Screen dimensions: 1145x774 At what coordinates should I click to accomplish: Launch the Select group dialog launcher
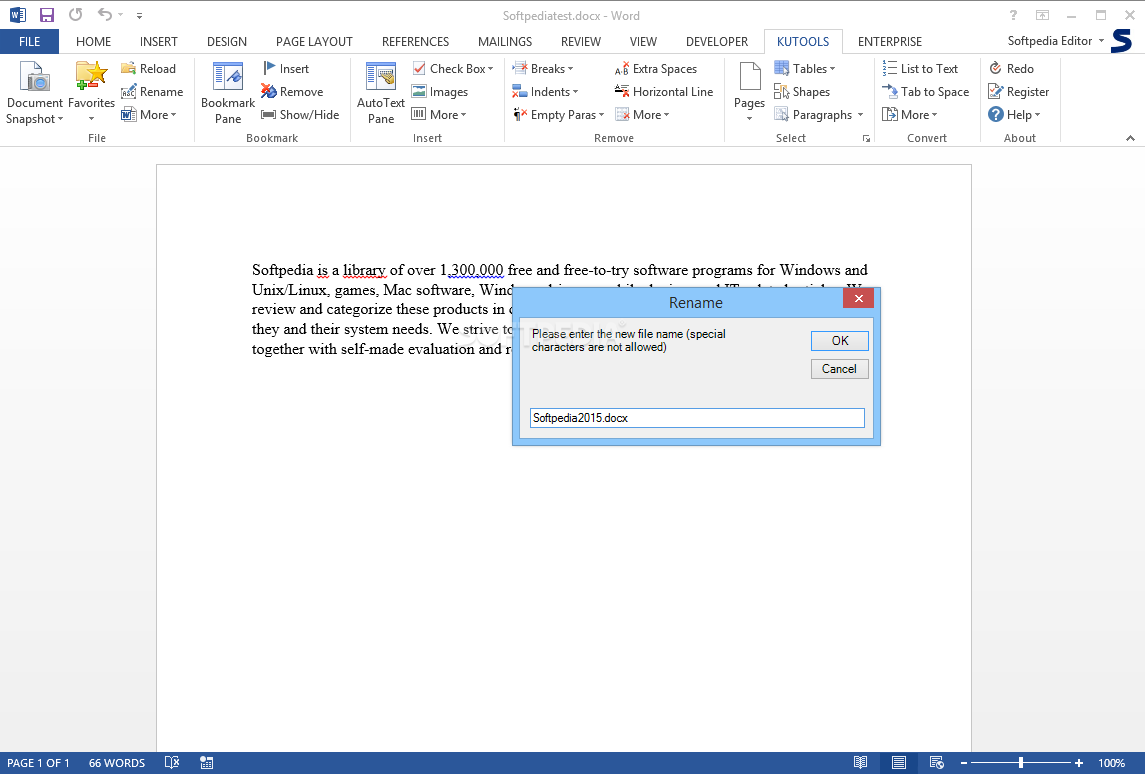[x=866, y=138]
